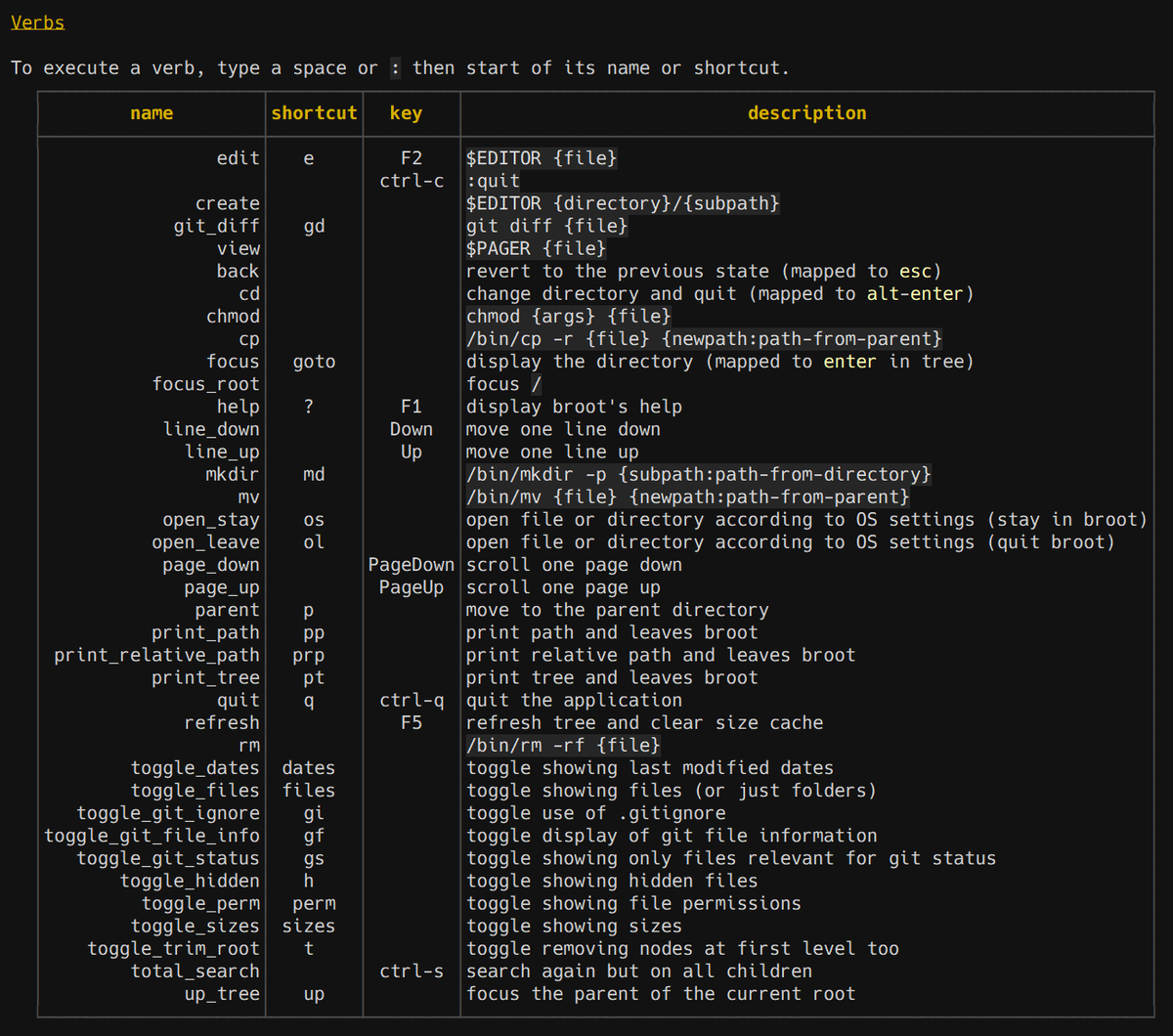Click the 'open_leave' verb name
Image resolution: width=1173 pixels, height=1036 pixels.
(206, 541)
